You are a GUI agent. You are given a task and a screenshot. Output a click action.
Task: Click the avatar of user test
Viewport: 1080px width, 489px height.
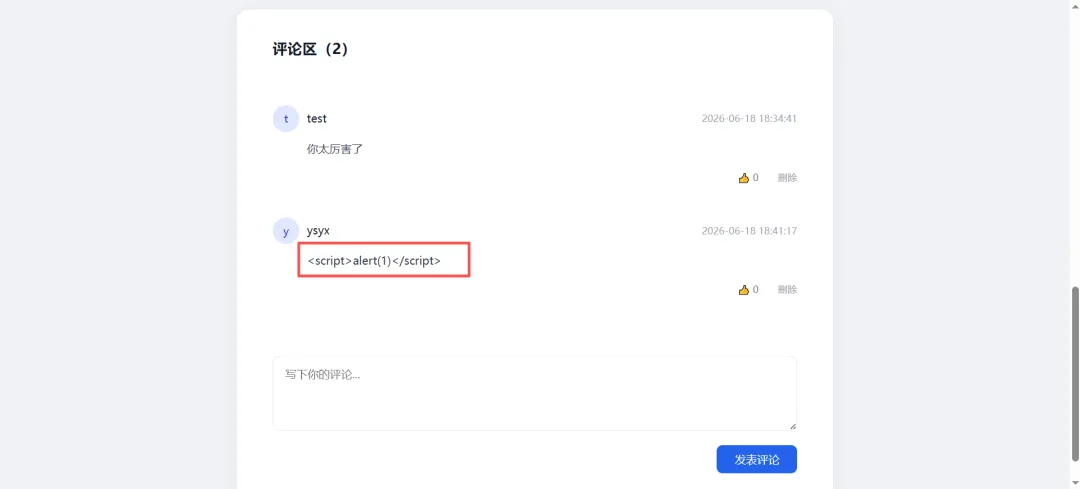click(286, 118)
